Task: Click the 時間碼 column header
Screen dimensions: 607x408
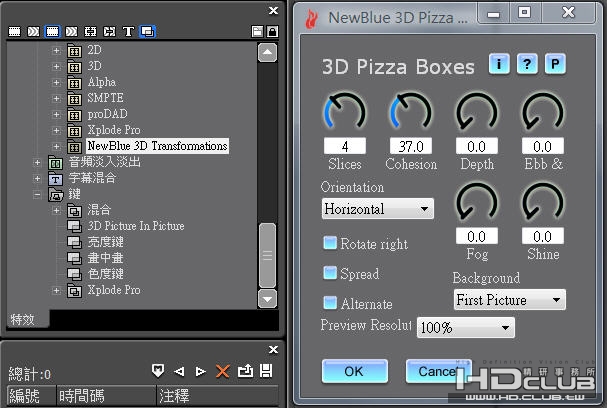Action: pos(106,396)
